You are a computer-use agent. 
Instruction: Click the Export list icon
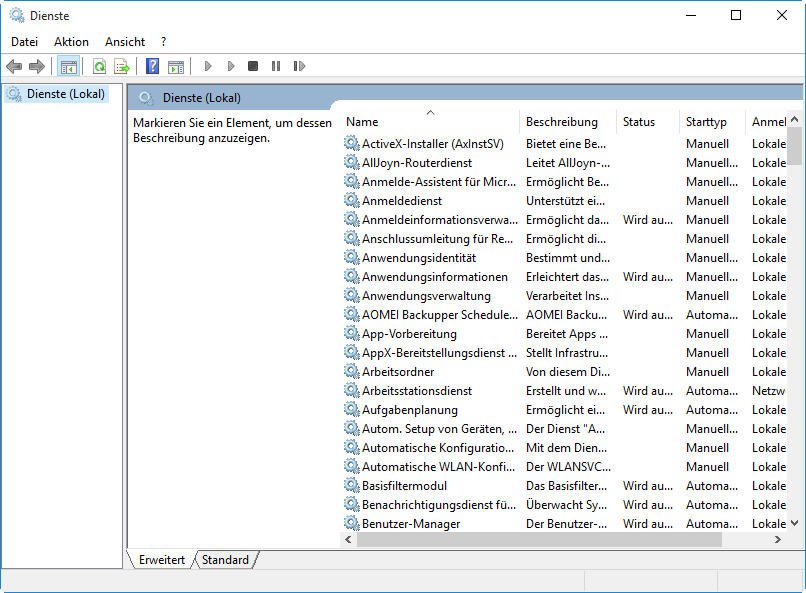(122, 66)
